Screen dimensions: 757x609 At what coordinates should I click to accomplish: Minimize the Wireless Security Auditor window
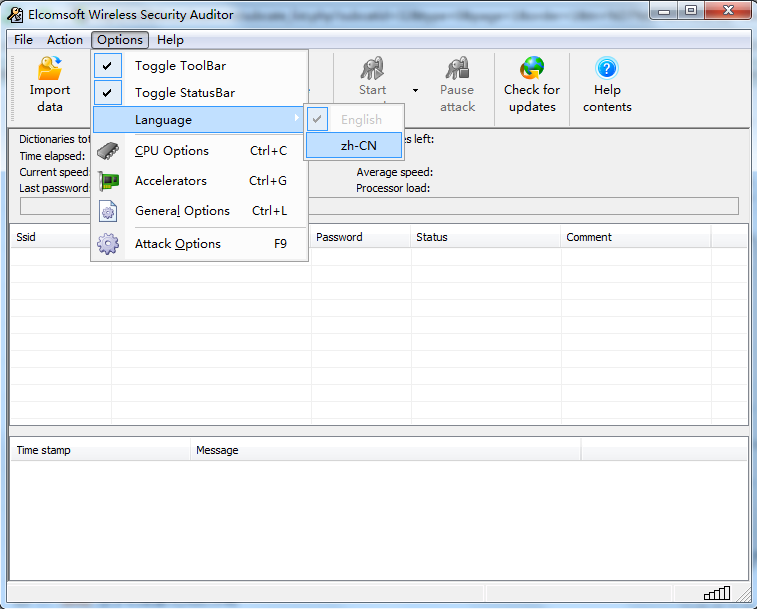[x=664, y=11]
